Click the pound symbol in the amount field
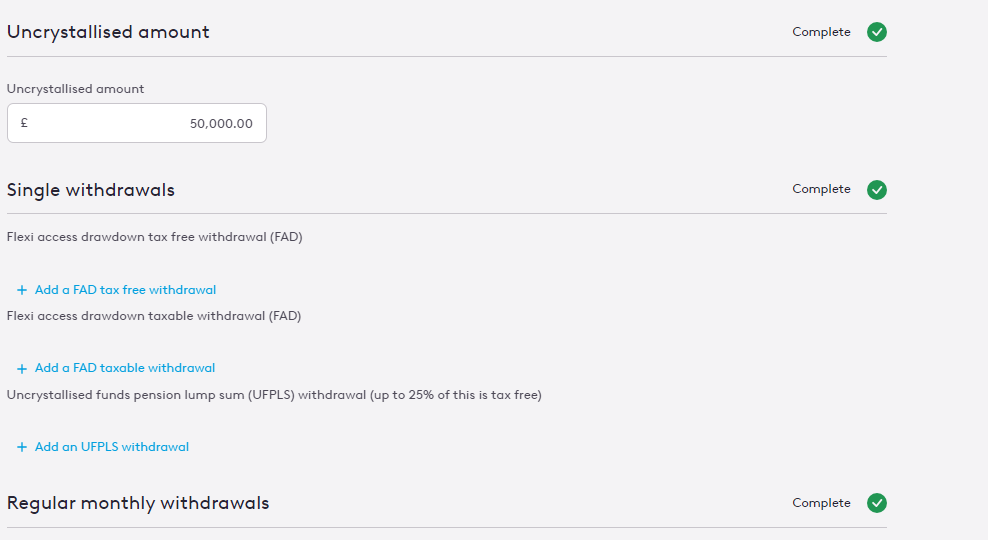Image resolution: width=988 pixels, height=540 pixels. [x=24, y=123]
